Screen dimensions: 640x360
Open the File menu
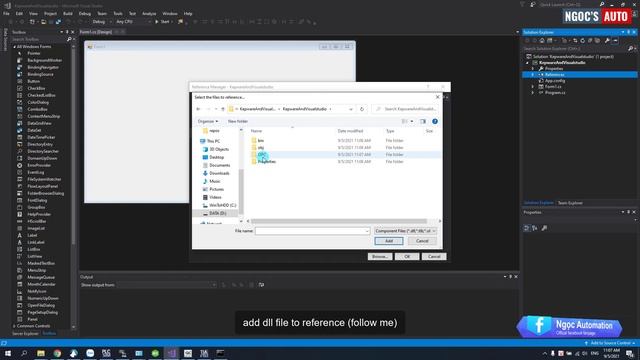pyautogui.click(x=6, y=13)
